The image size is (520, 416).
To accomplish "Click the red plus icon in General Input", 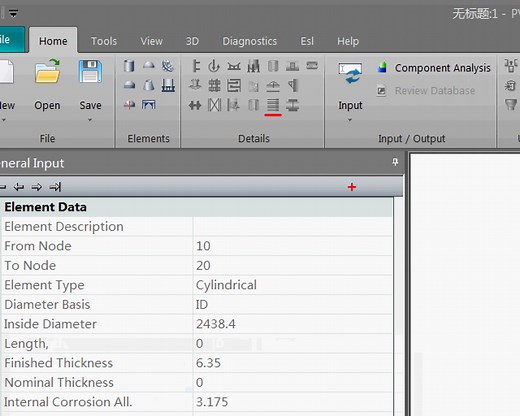I will 352,187.
